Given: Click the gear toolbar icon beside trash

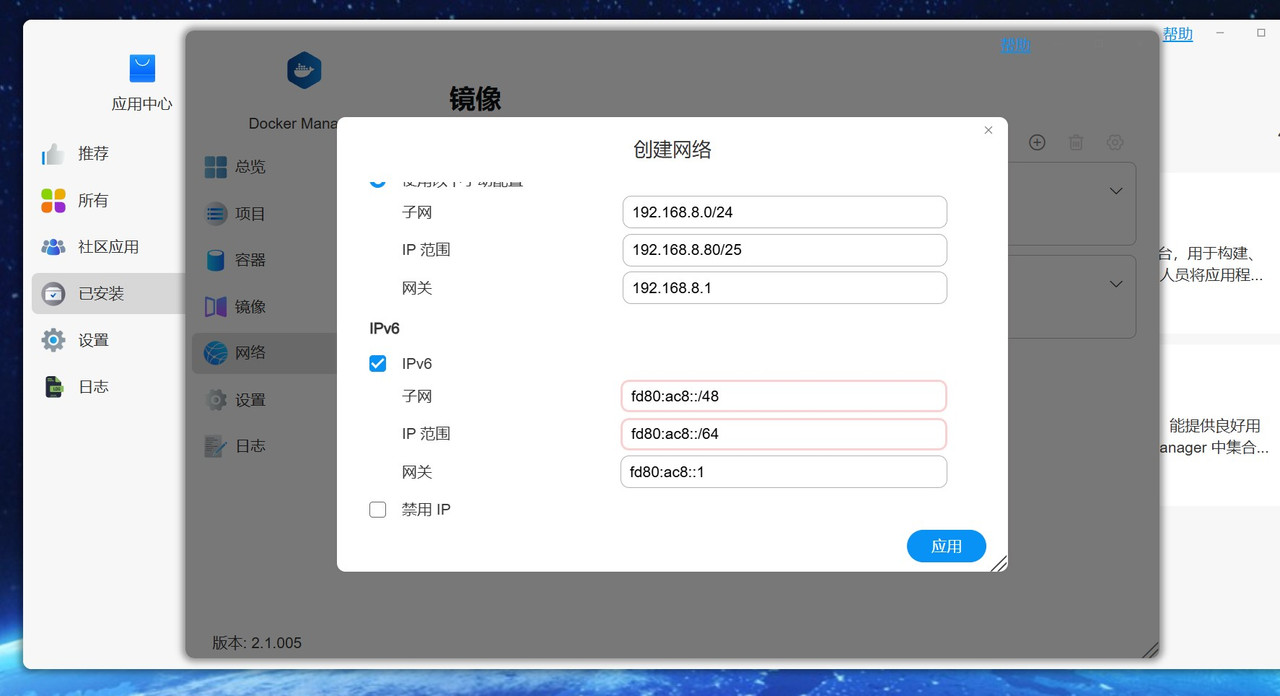Looking at the screenshot, I should point(1115,143).
